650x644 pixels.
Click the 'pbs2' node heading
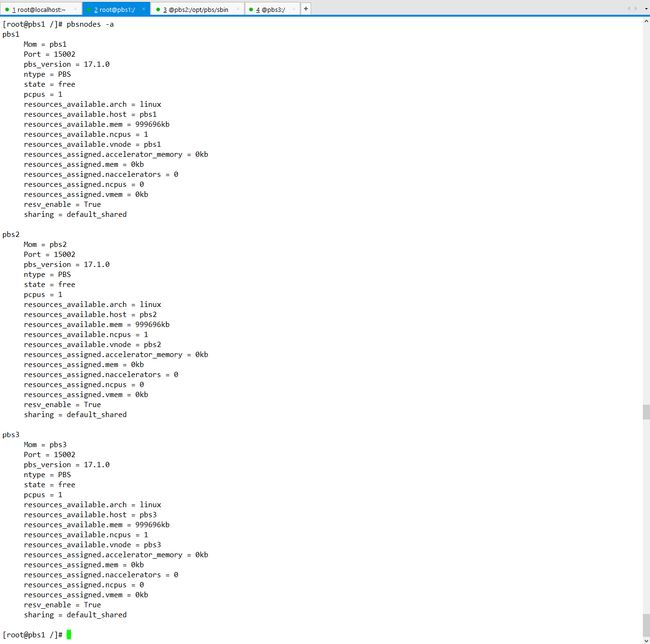(x=11, y=235)
